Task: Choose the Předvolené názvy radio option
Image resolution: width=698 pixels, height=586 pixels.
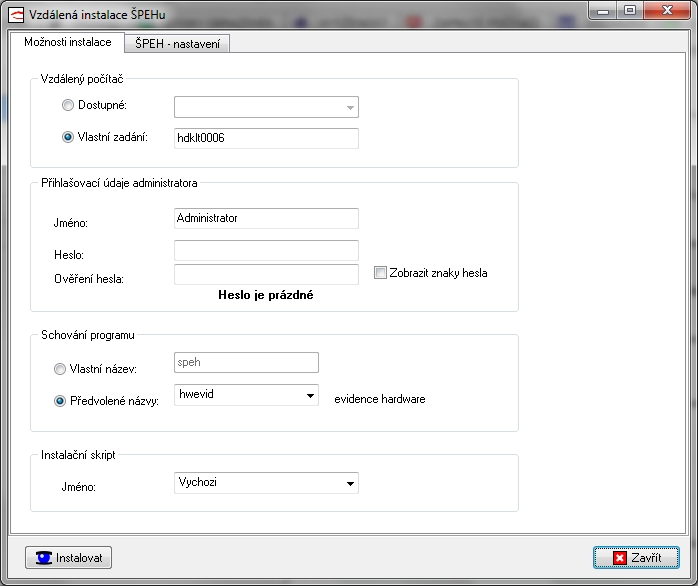Action: coord(61,402)
